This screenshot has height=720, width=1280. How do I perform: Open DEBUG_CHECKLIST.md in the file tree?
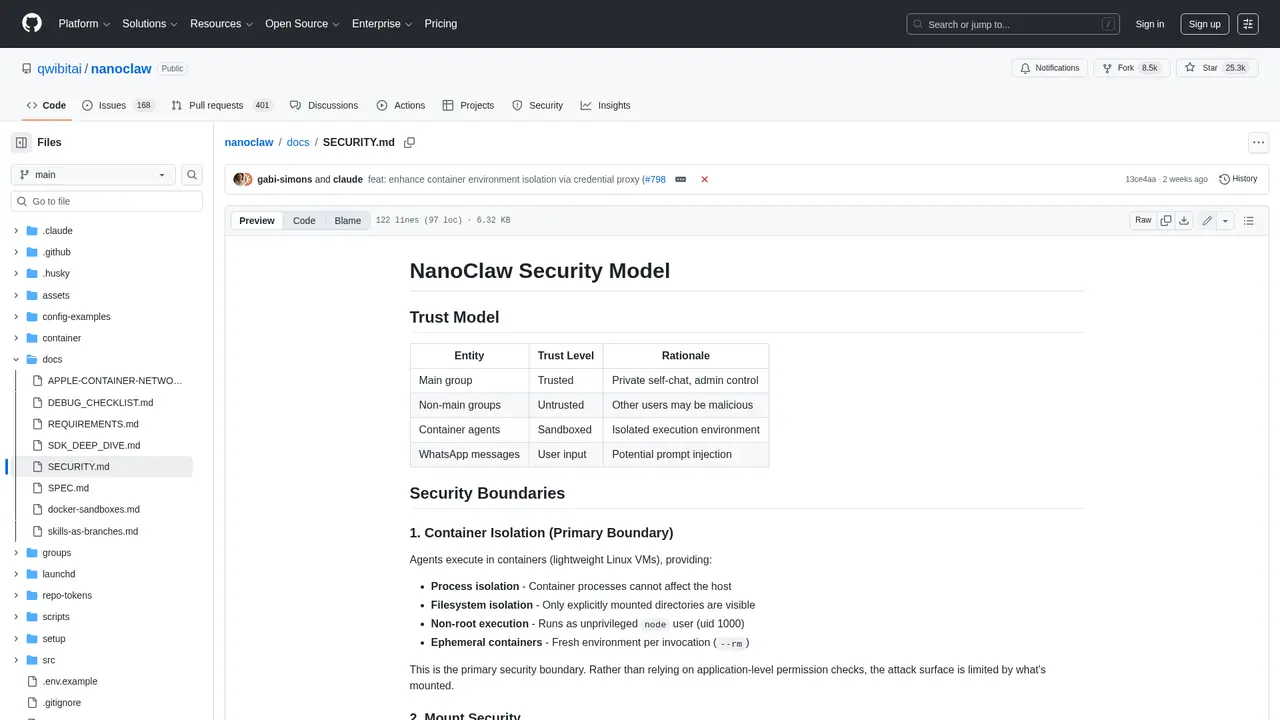click(106, 403)
